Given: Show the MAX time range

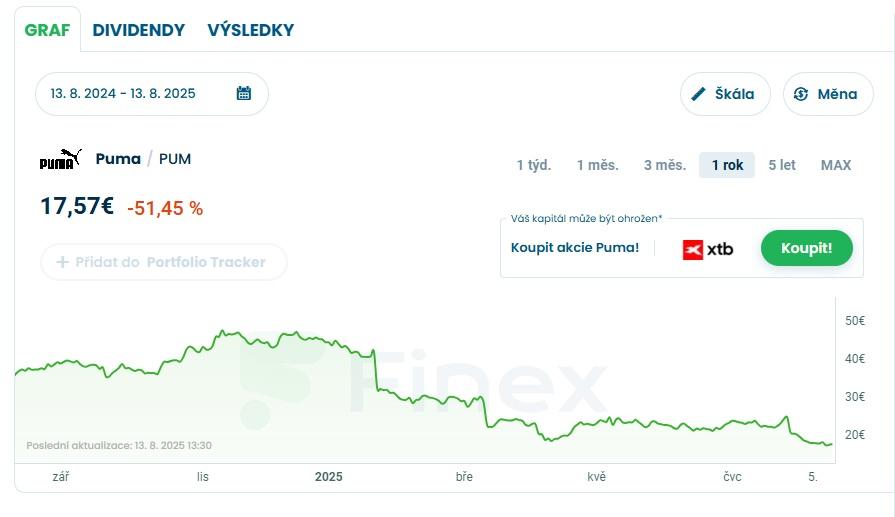Looking at the screenshot, I should point(836,165).
